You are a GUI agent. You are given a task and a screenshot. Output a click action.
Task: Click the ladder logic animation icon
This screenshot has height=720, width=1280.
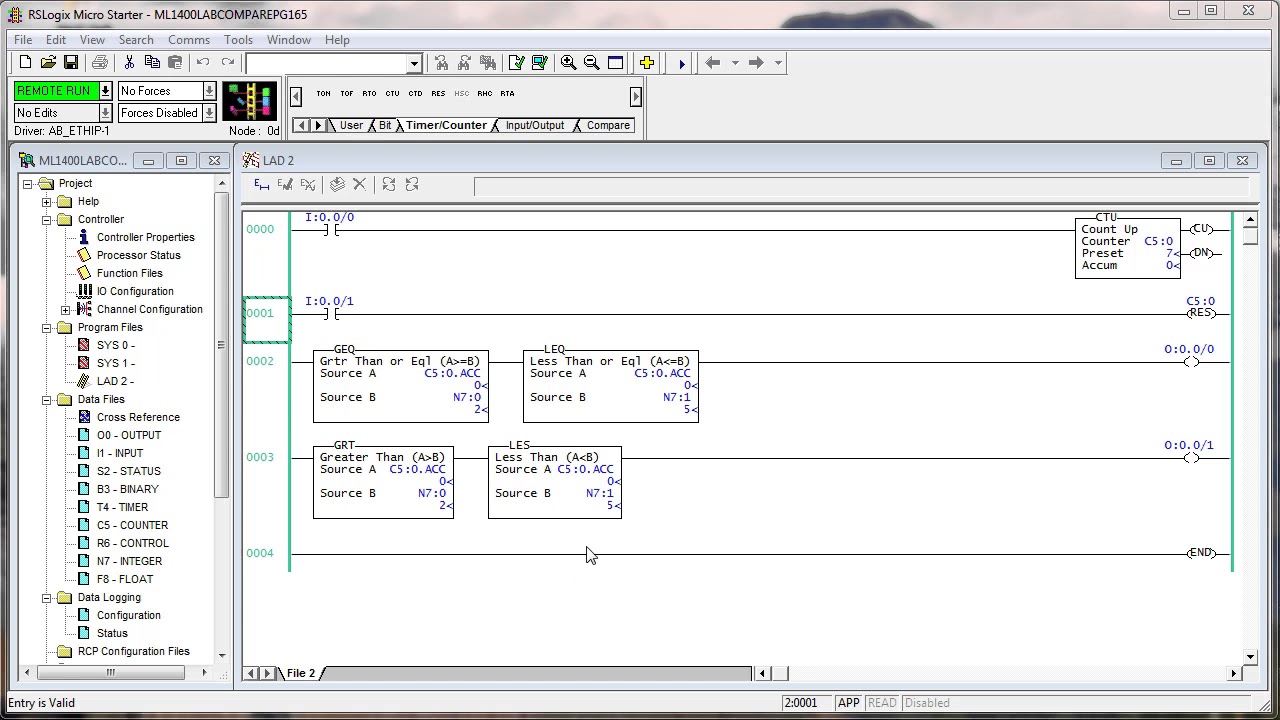249,101
